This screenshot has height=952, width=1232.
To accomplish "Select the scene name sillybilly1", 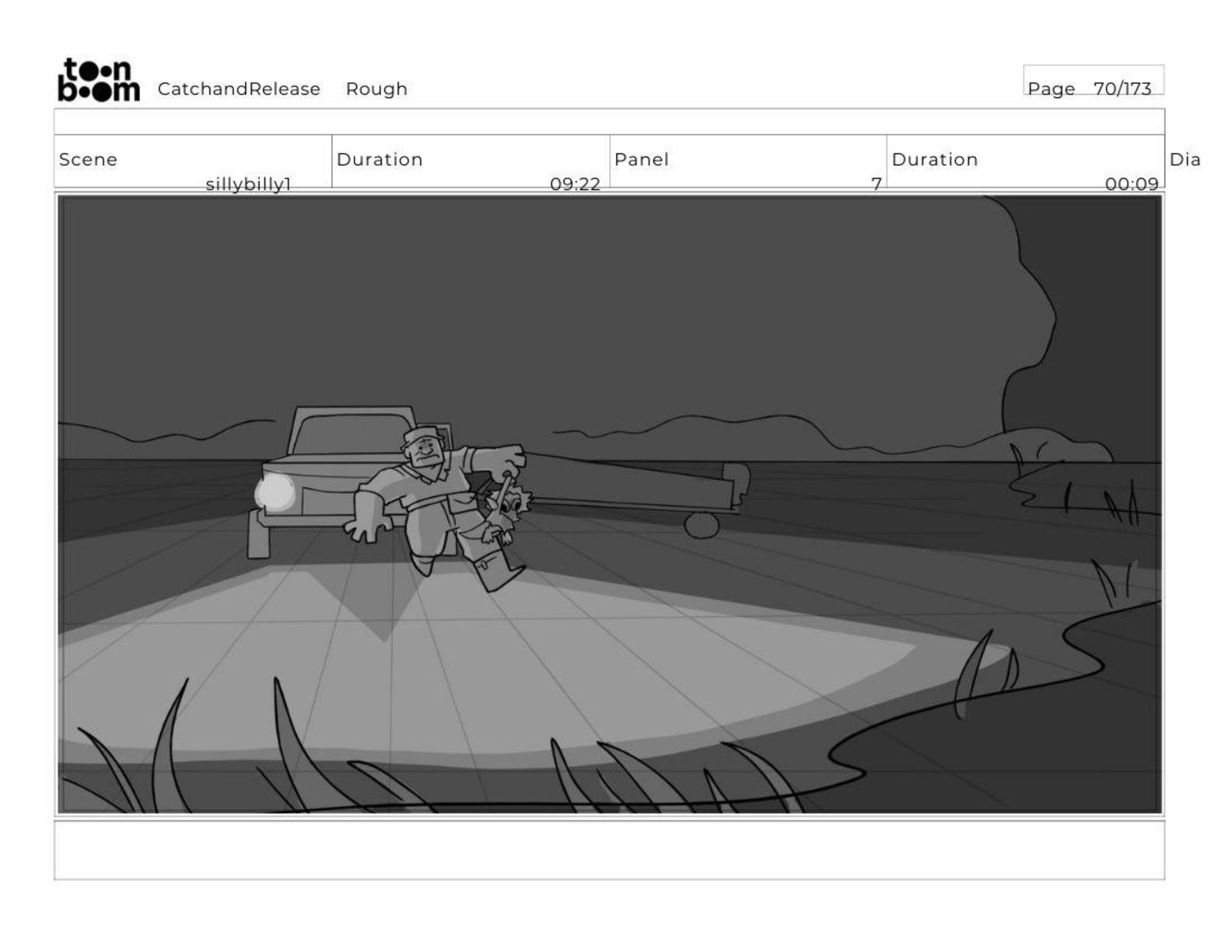I will [x=248, y=184].
